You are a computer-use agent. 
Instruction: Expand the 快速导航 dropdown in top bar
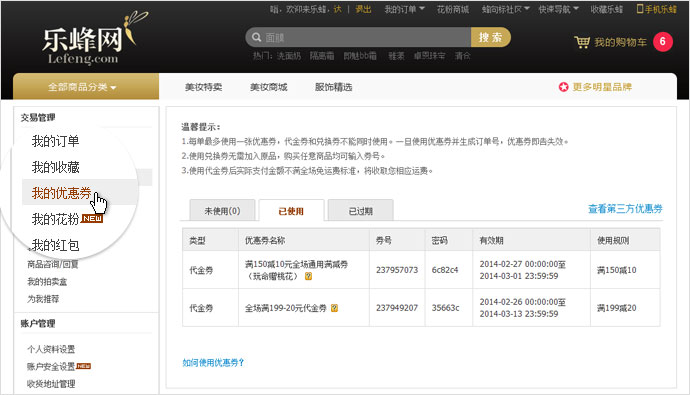point(558,9)
